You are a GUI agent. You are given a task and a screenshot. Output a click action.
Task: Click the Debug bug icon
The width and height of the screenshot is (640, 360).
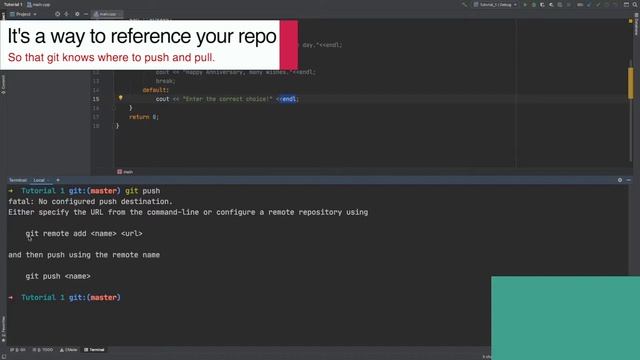click(533, 4)
